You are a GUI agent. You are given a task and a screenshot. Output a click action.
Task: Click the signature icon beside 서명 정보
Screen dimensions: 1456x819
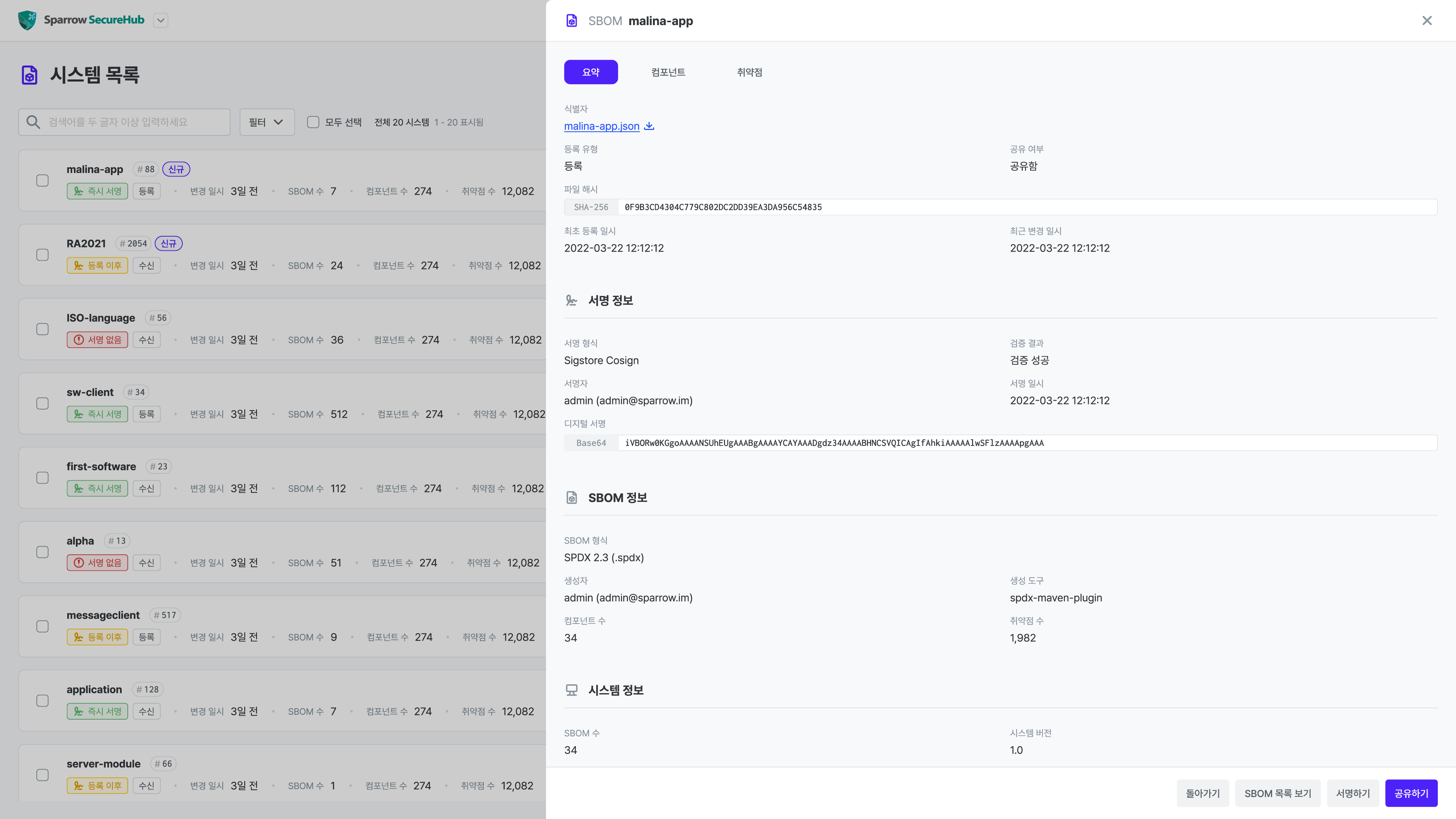(x=571, y=301)
